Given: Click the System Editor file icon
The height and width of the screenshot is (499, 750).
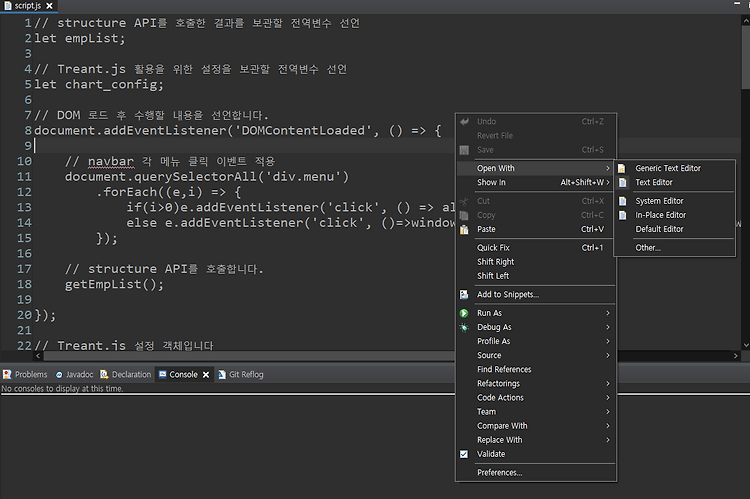Looking at the screenshot, I should coord(622,201).
